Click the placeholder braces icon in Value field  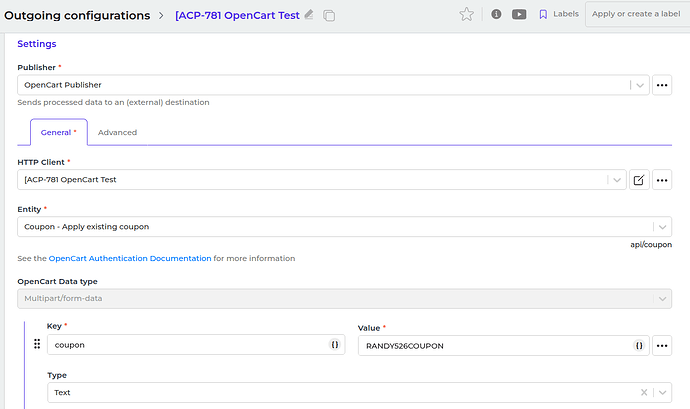pos(638,345)
